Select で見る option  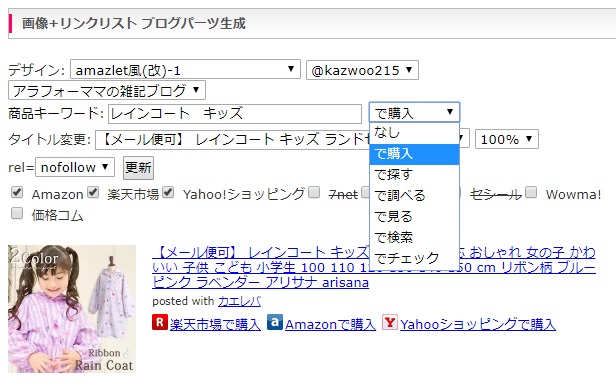(414, 216)
